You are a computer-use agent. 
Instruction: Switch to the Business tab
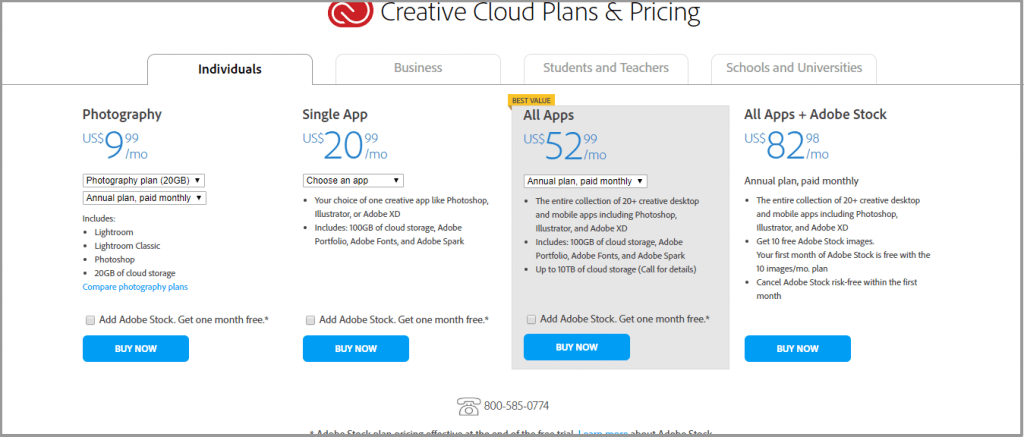(x=418, y=68)
